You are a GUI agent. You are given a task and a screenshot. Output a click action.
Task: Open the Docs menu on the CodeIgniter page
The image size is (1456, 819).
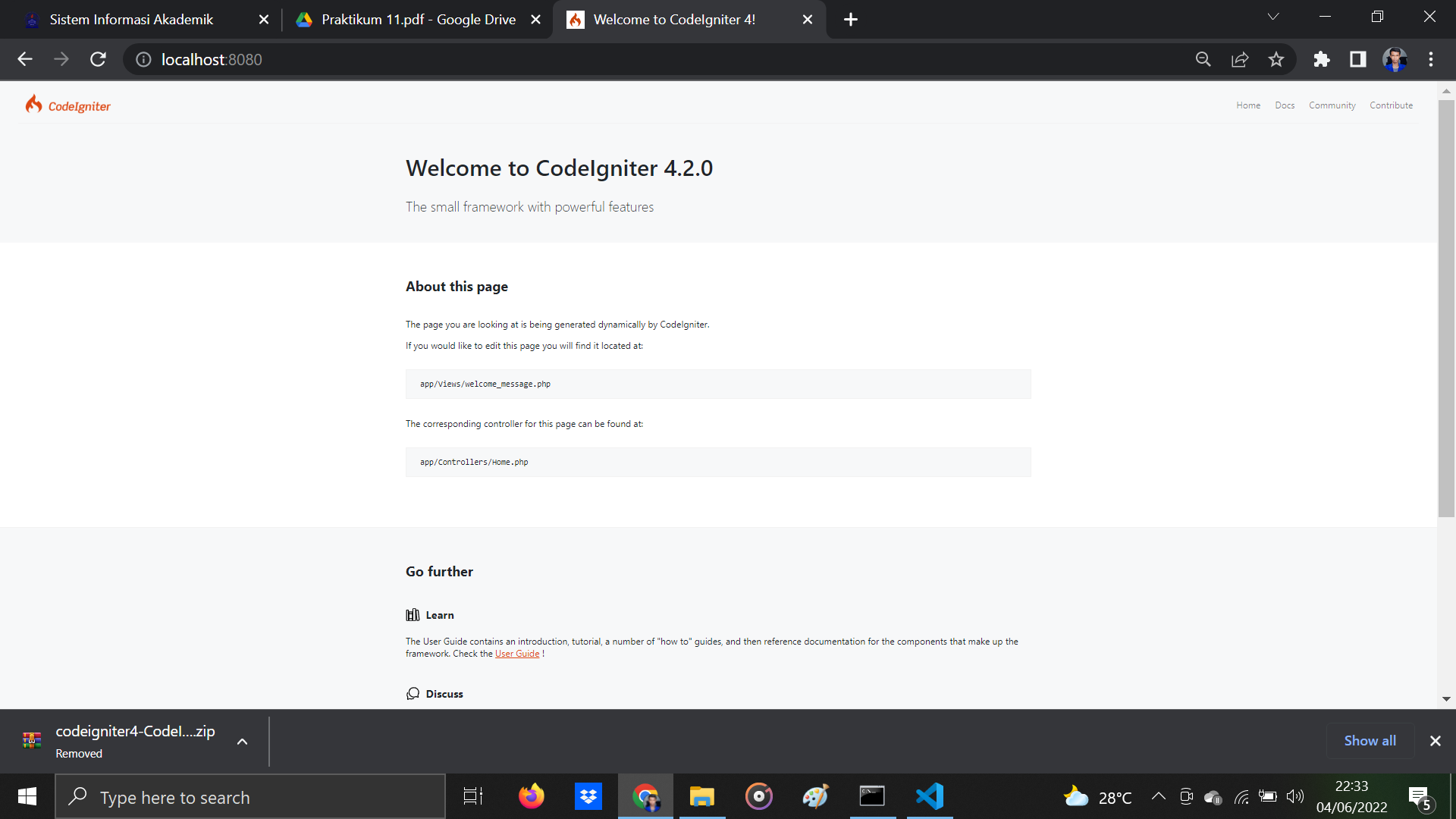(1285, 105)
